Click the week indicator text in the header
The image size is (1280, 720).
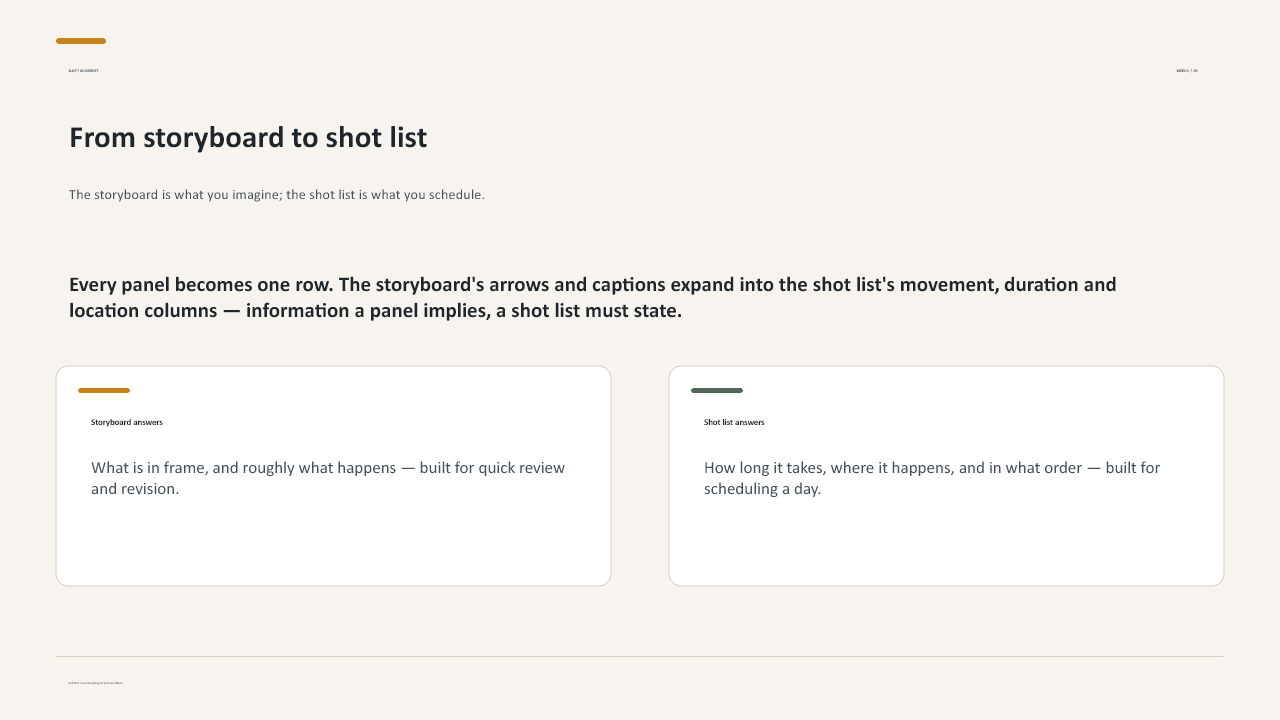pos(1187,71)
